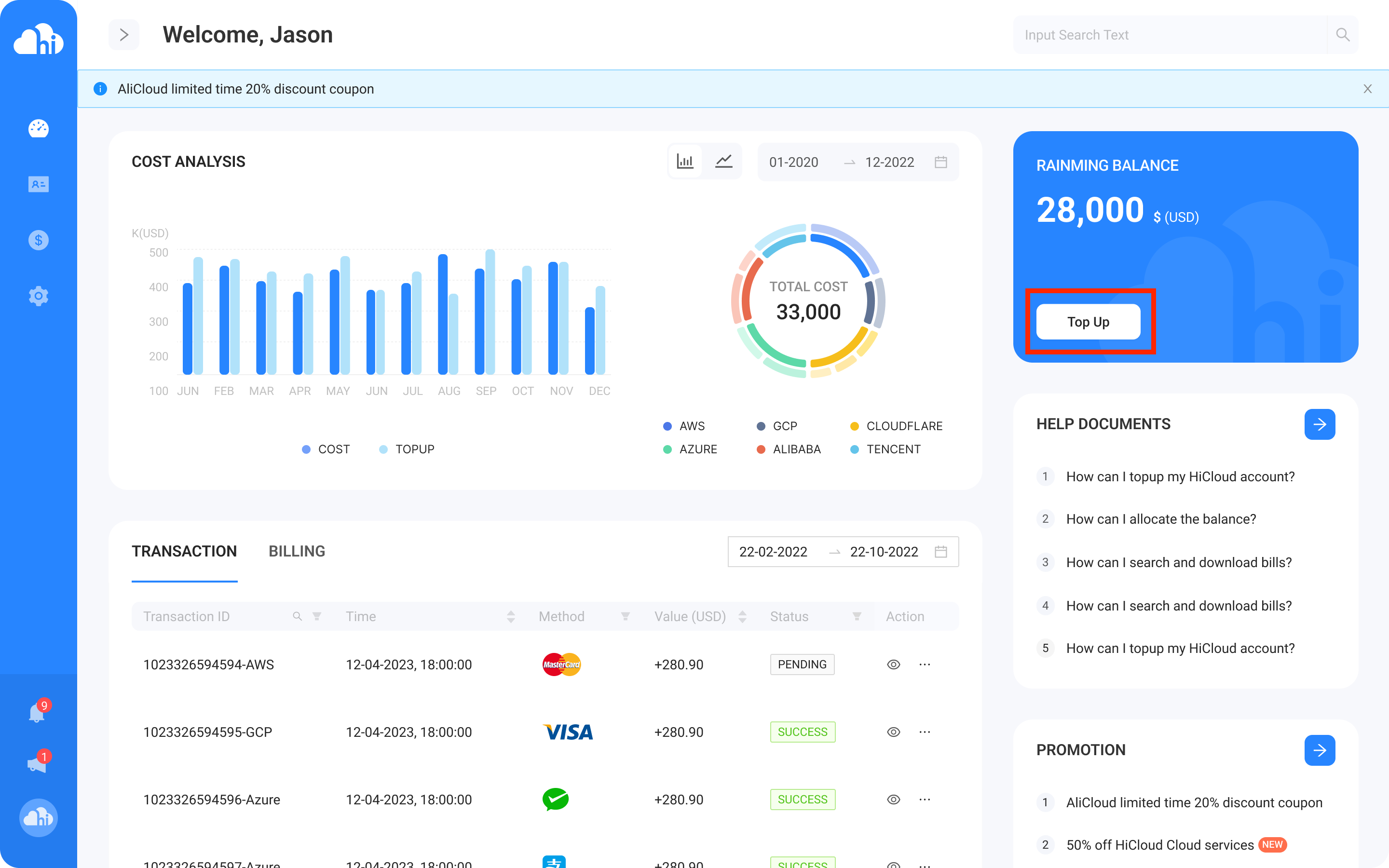Select the BILLING tab

tap(297, 552)
